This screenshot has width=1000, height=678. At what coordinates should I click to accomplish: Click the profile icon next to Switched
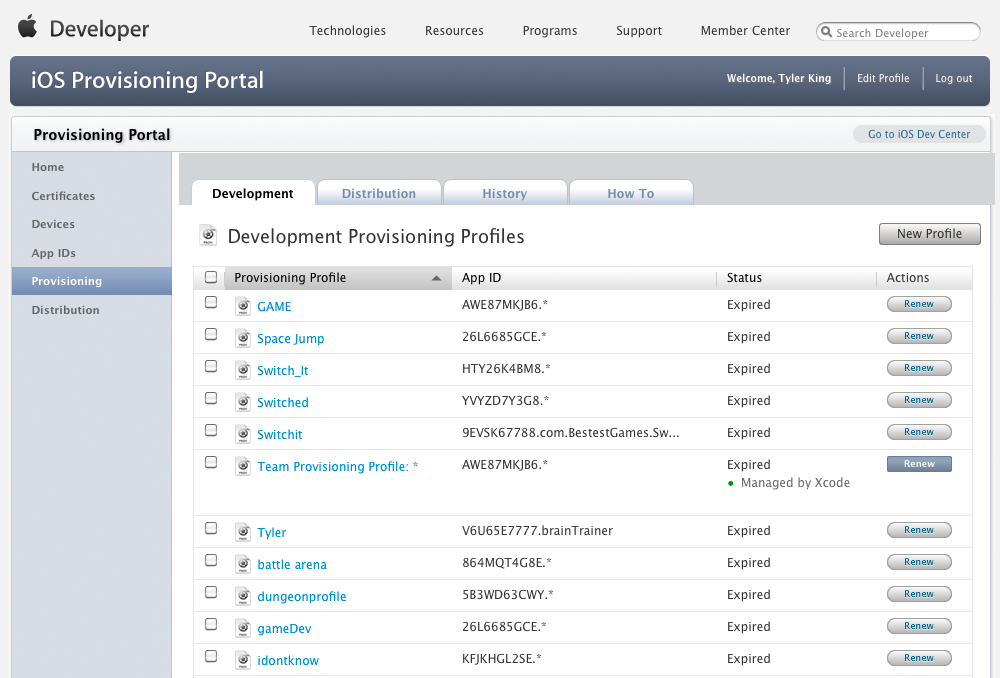(243, 401)
